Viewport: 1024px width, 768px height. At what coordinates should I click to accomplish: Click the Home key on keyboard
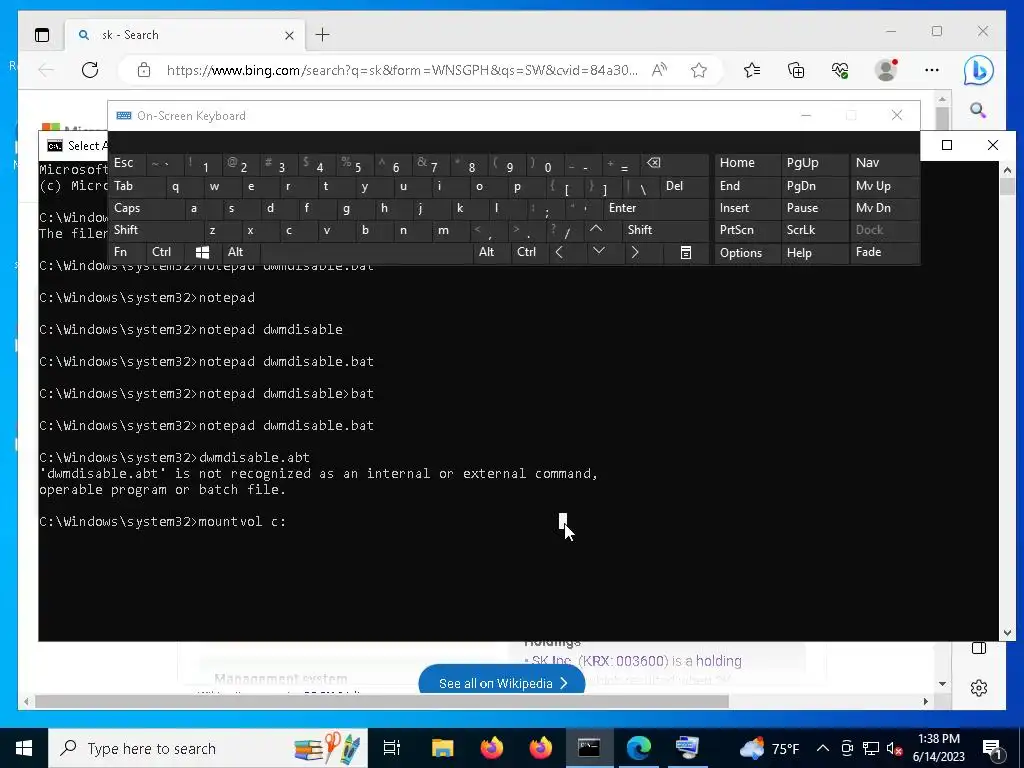[746, 163]
